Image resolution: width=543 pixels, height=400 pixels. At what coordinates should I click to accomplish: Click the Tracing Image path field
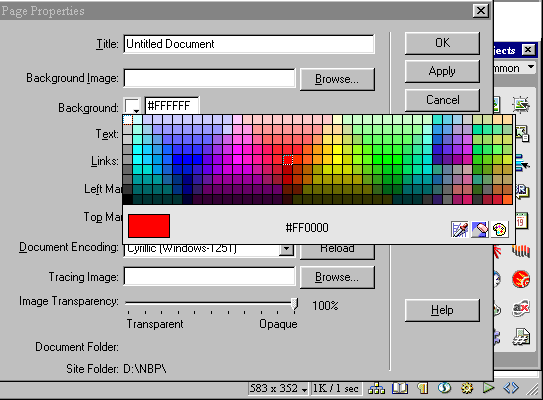pos(209,276)
